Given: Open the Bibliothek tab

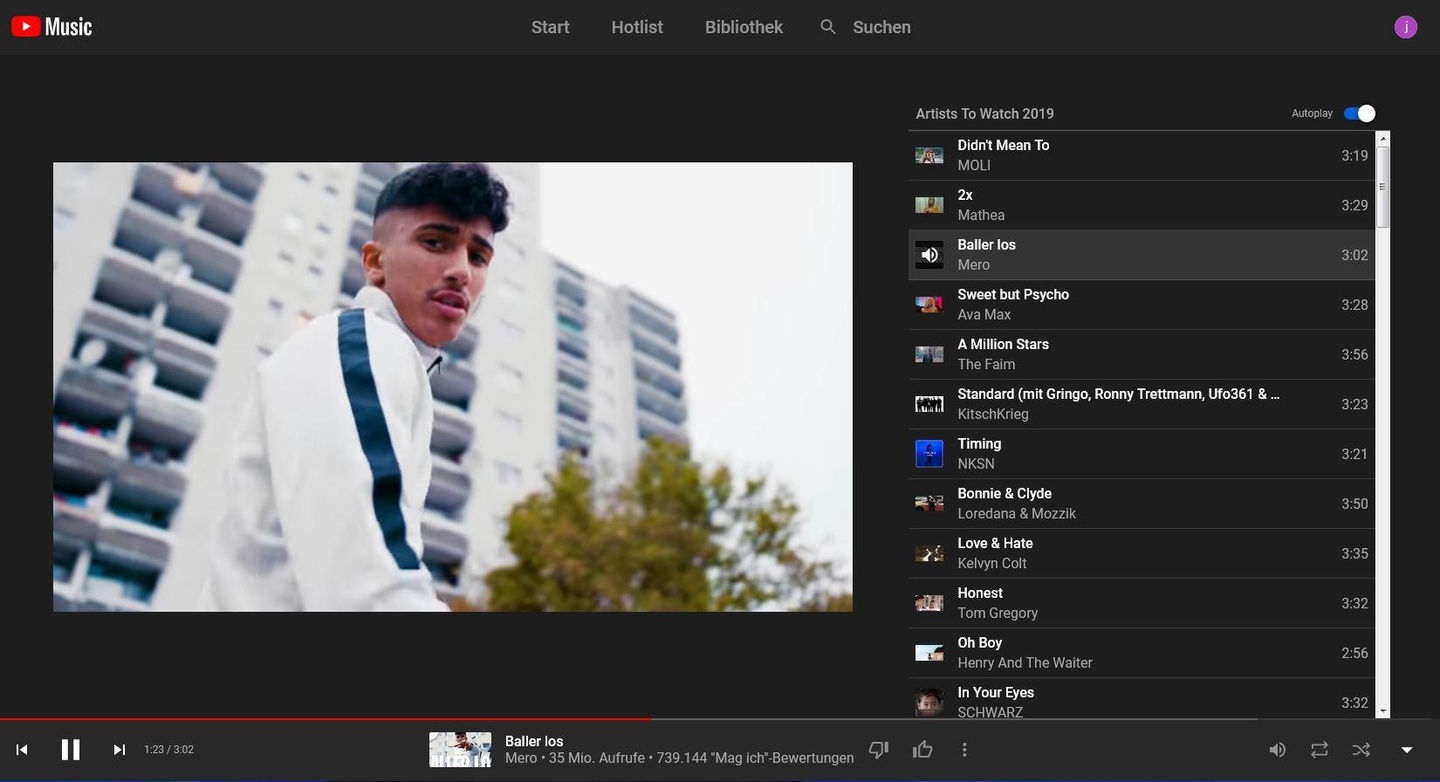Looking at the screenshot, I should pyautogui.click(x=744, y=27).
